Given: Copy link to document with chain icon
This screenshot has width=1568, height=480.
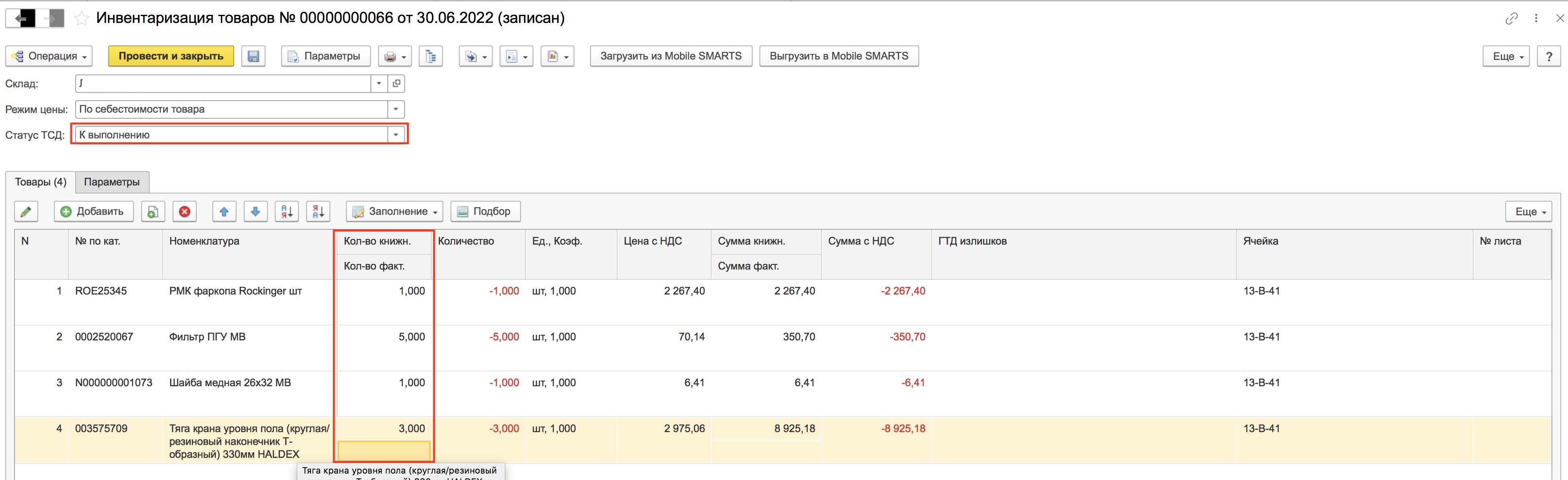Looking at the screenshot, I should pos(1511,18).
